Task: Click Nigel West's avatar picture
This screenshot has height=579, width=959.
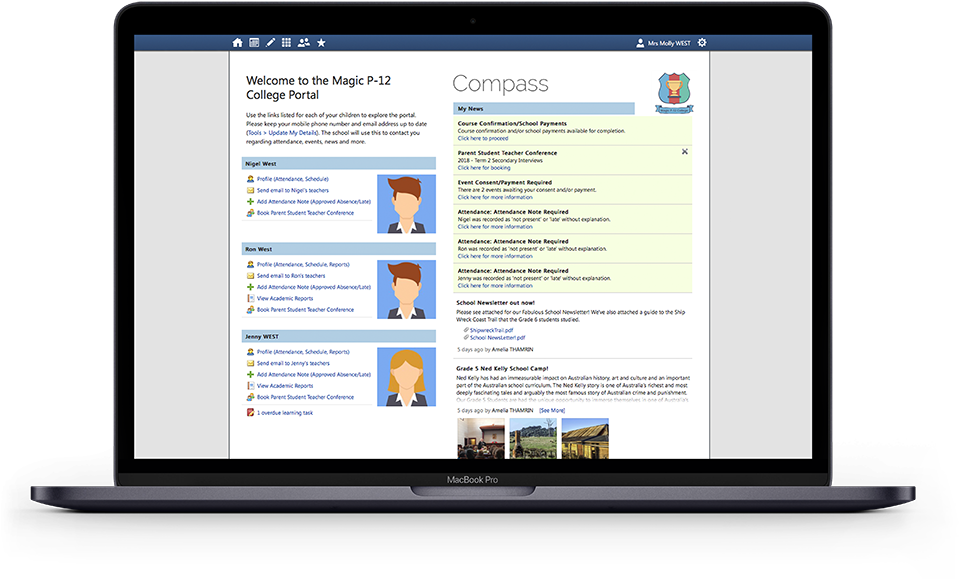Action: coord(406,204)
